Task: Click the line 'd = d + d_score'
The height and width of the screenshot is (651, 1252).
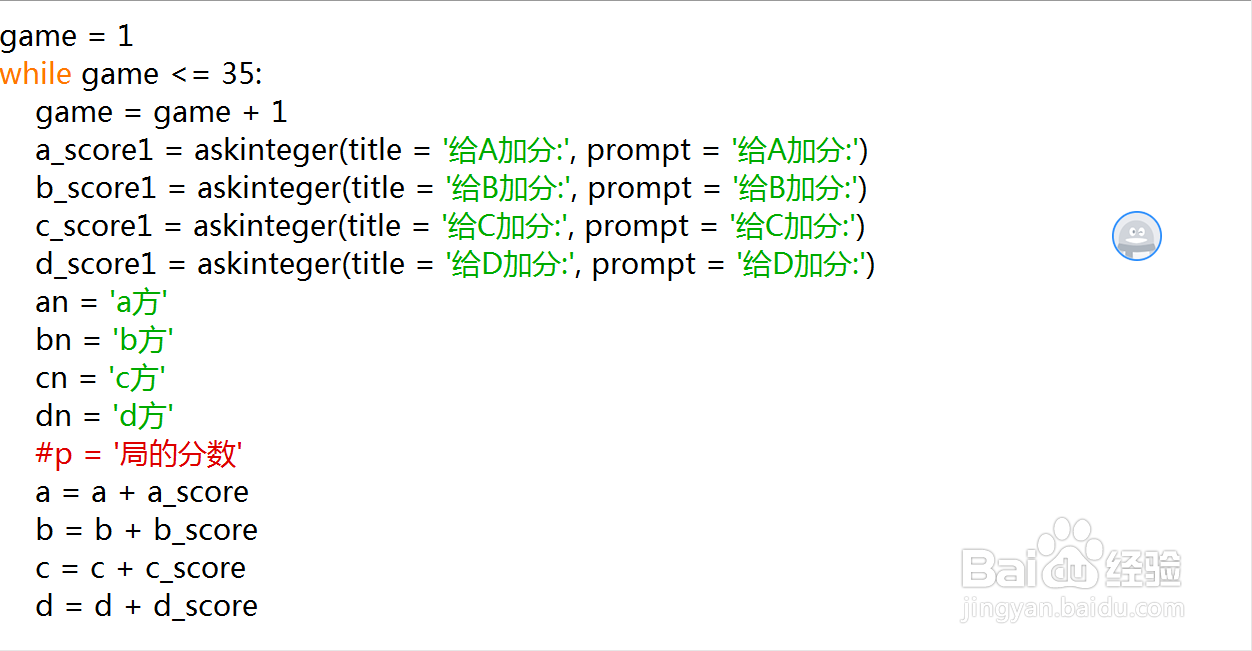Action: pyautogui.click(x=146, y=606)
